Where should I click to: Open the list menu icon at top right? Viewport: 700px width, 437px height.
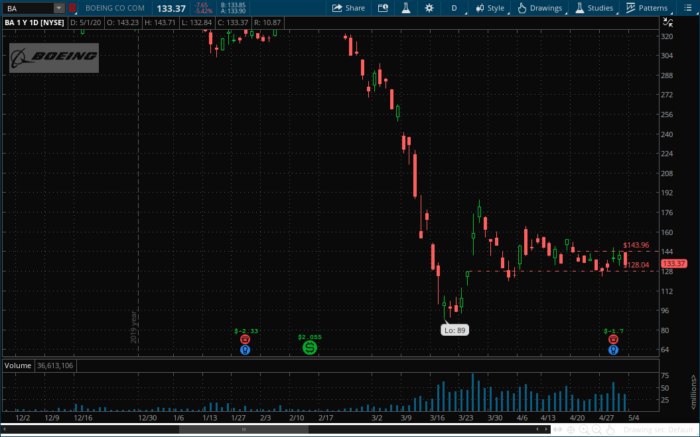pos(688,8)
